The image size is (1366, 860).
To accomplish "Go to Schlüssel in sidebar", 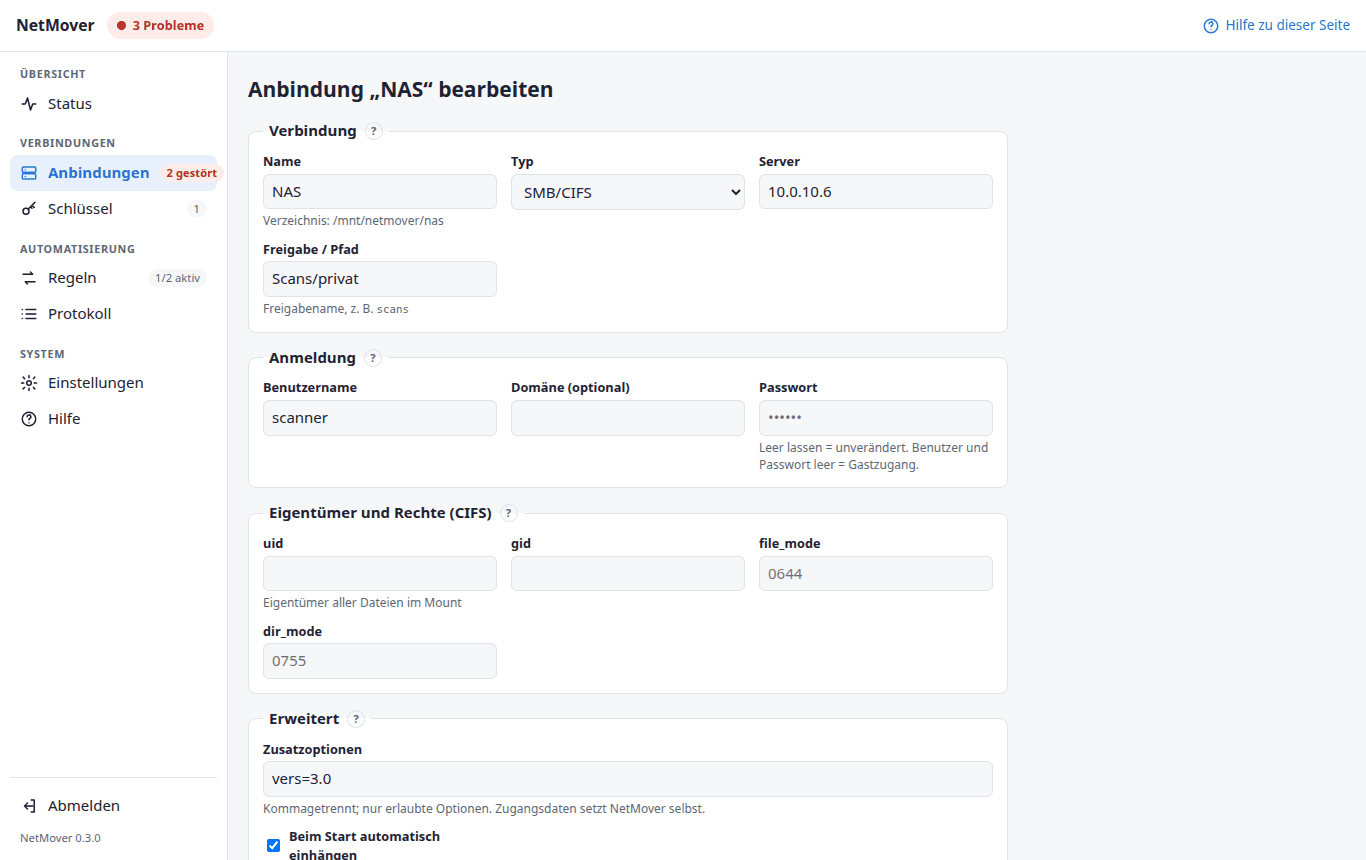I will tap(113, 209).
